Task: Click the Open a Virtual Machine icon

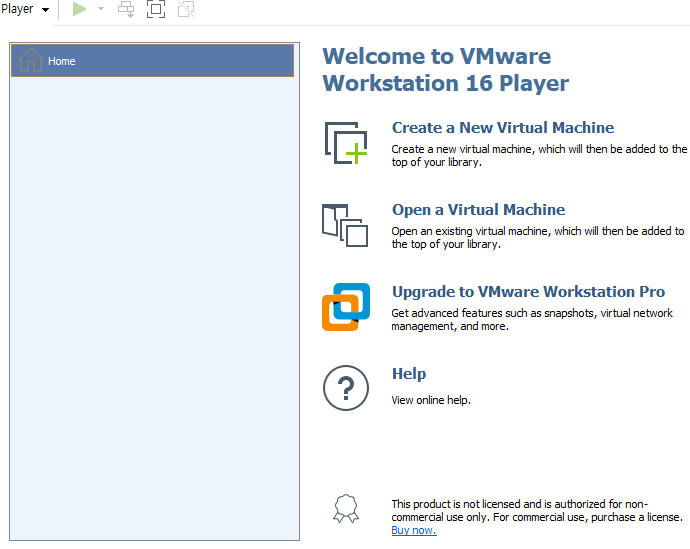Action: (x=345, y=225)
